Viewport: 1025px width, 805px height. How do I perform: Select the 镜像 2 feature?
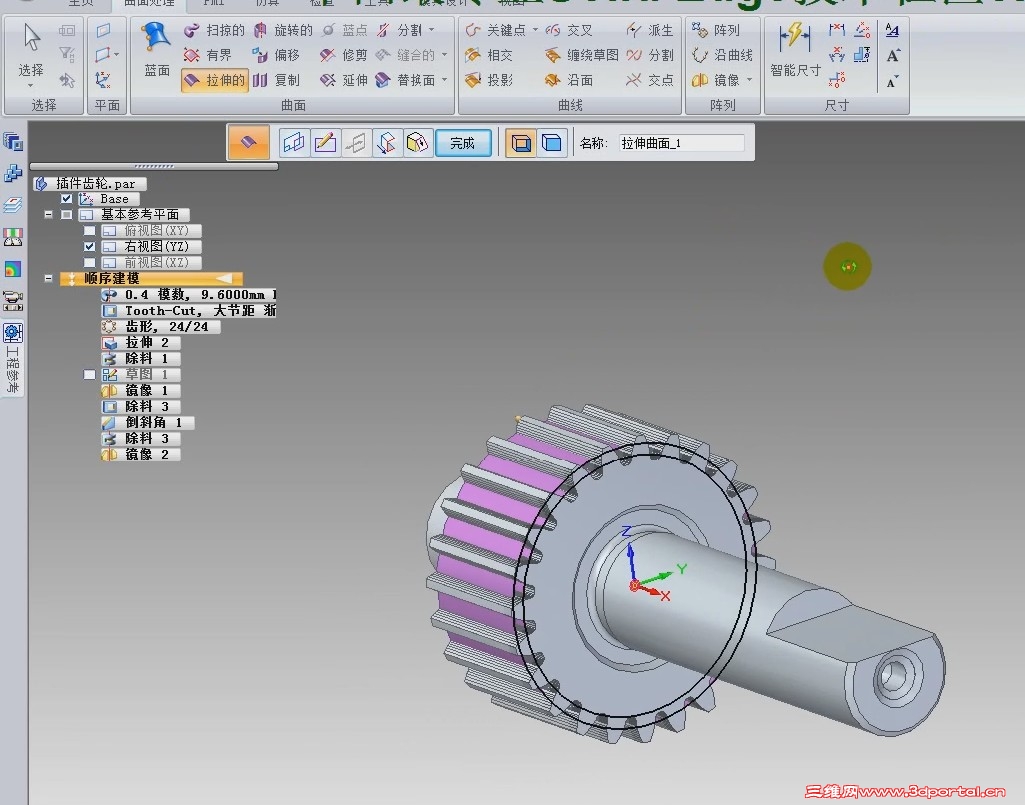click(140, 454)
